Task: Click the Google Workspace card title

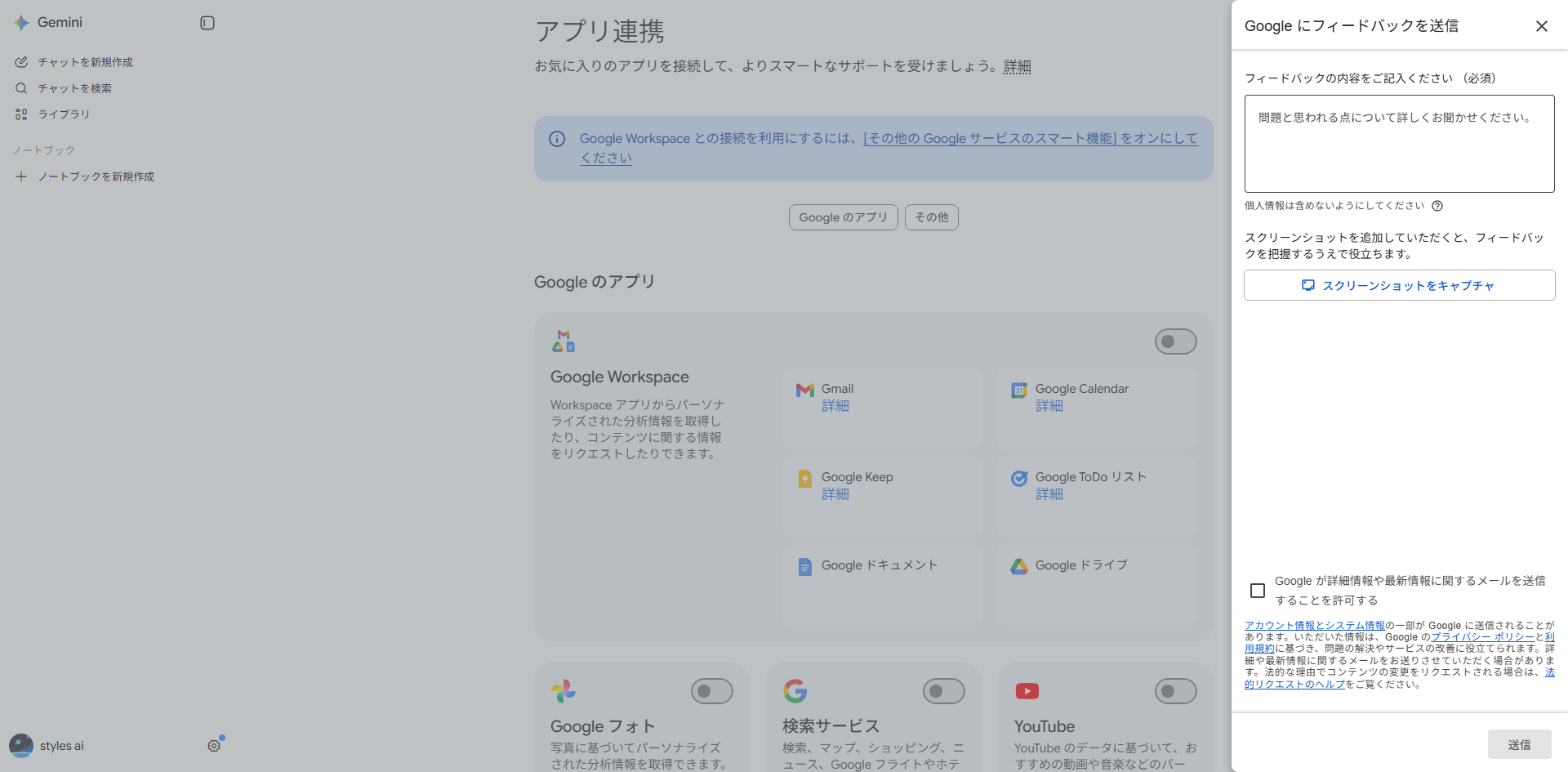Action: coord(620,377)
